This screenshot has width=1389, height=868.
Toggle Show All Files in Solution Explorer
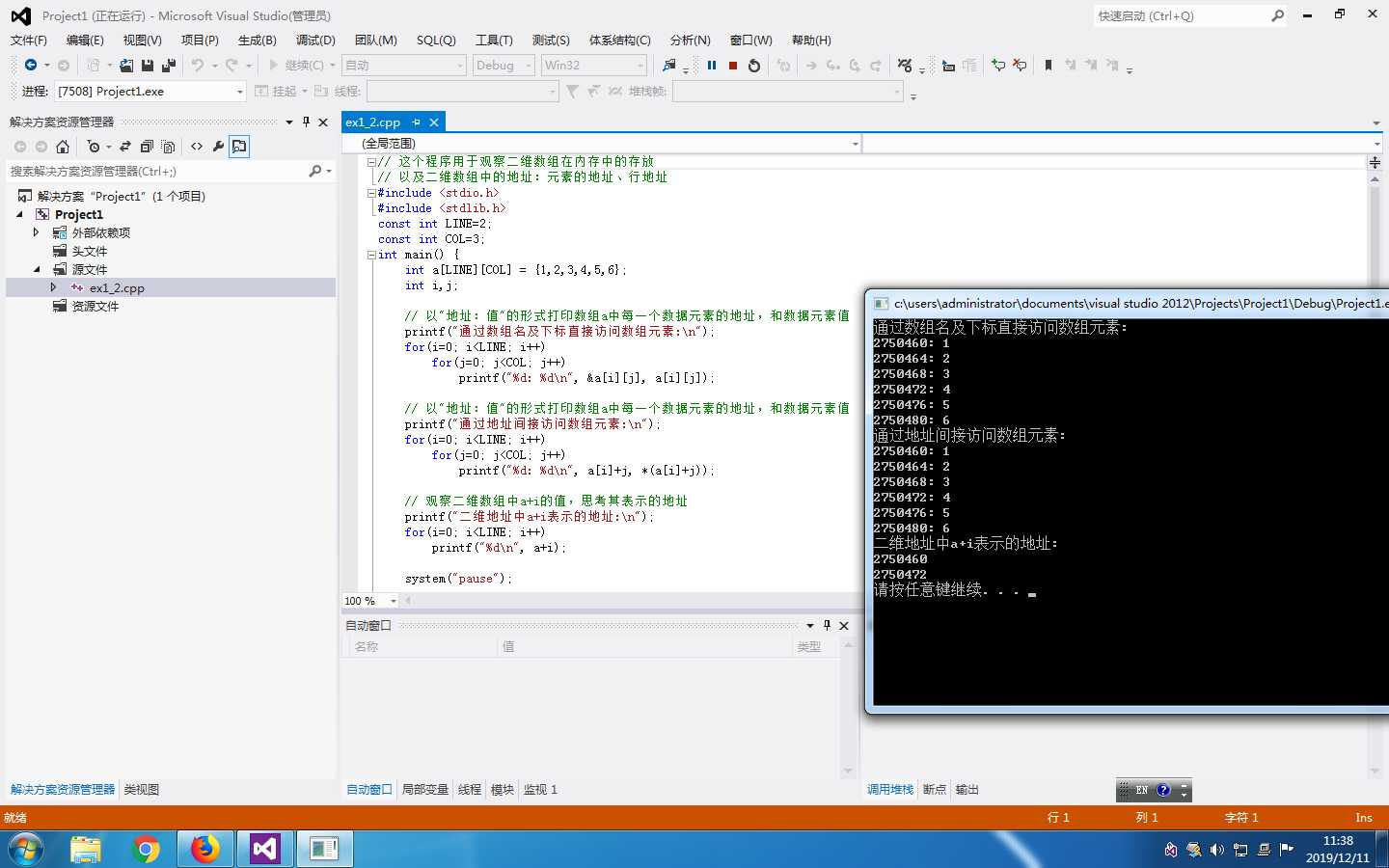tap(168, 147)
